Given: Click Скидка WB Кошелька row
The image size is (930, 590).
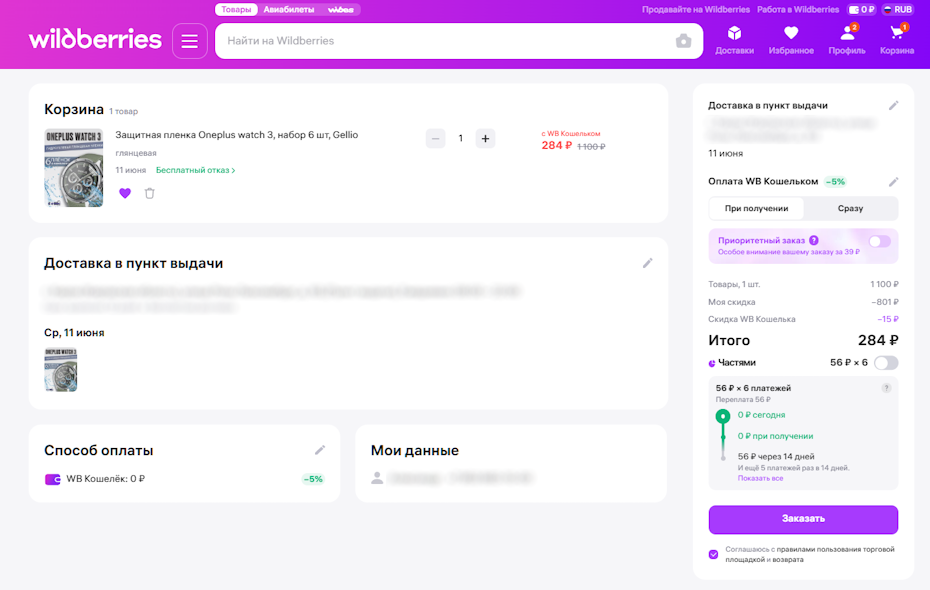Looking at the screenshot, I should 803,319.
